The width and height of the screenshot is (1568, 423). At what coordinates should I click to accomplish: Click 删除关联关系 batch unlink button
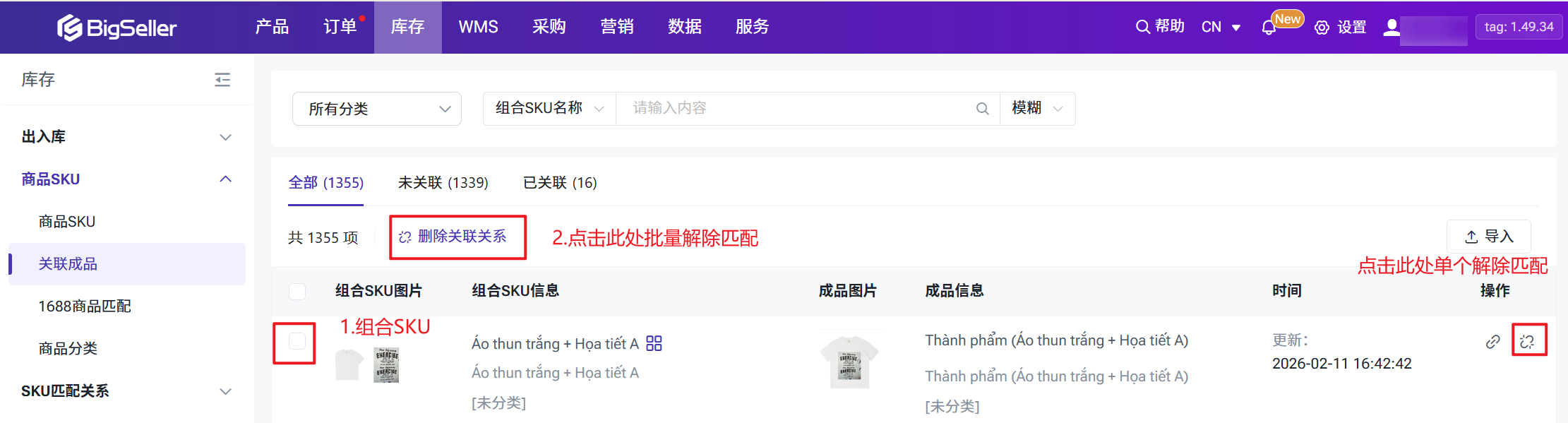pyautogui.click(x=453, y=237)
